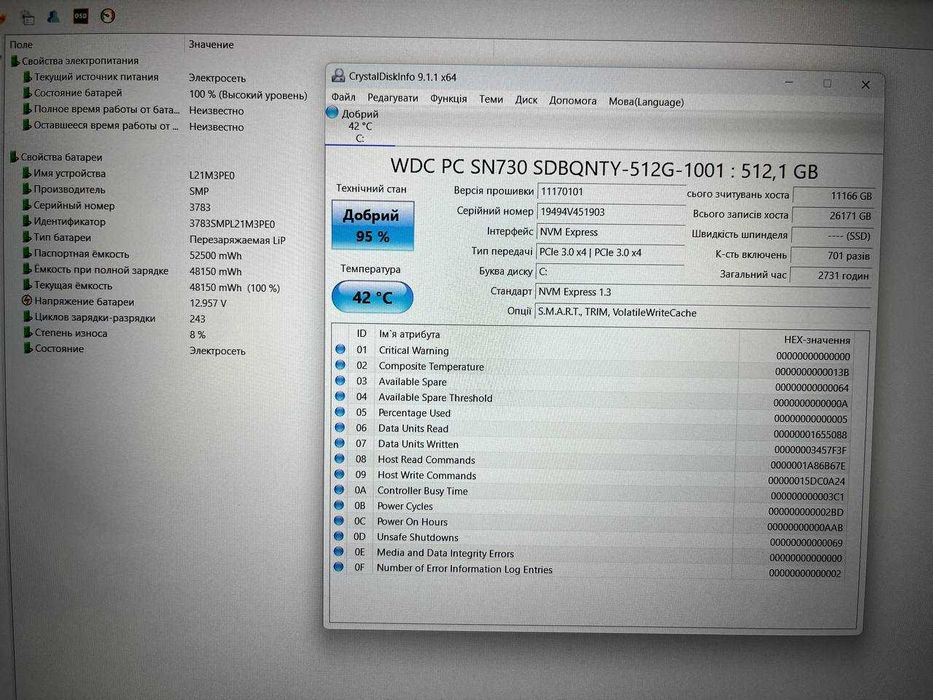
Task: Click the Значение column header
Action: pyautogui.click(x=211, y=45)
